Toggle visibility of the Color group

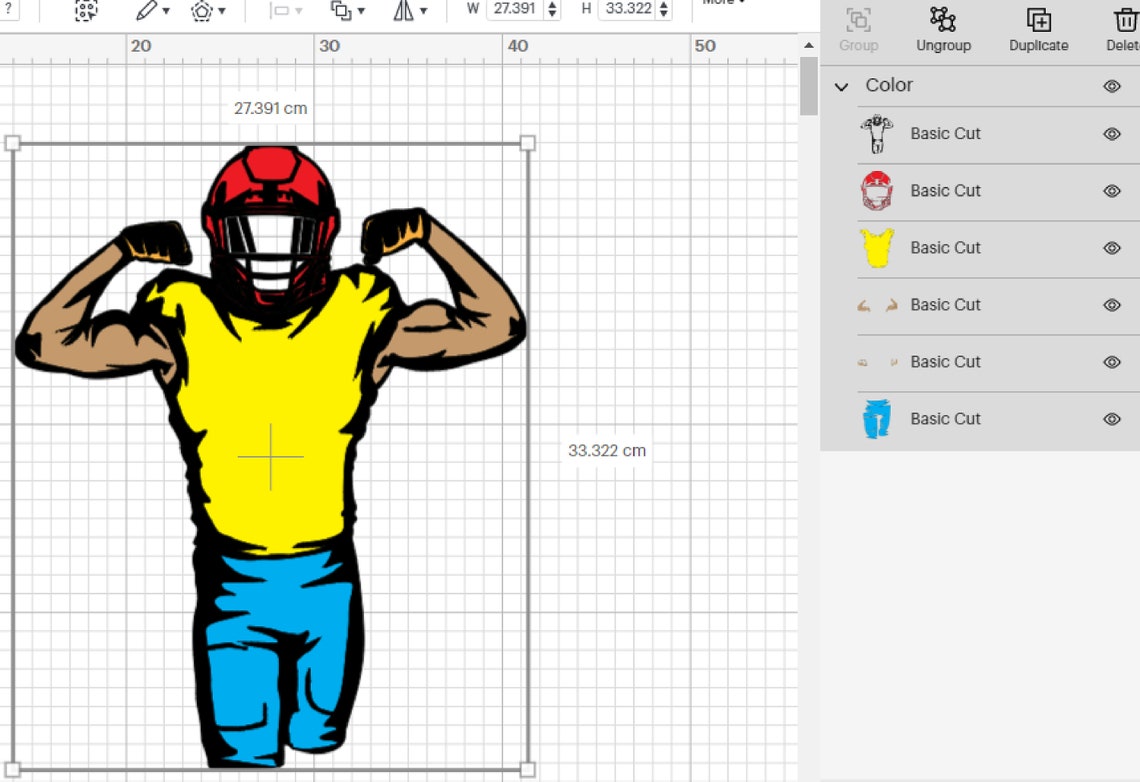pos(1112,86)
